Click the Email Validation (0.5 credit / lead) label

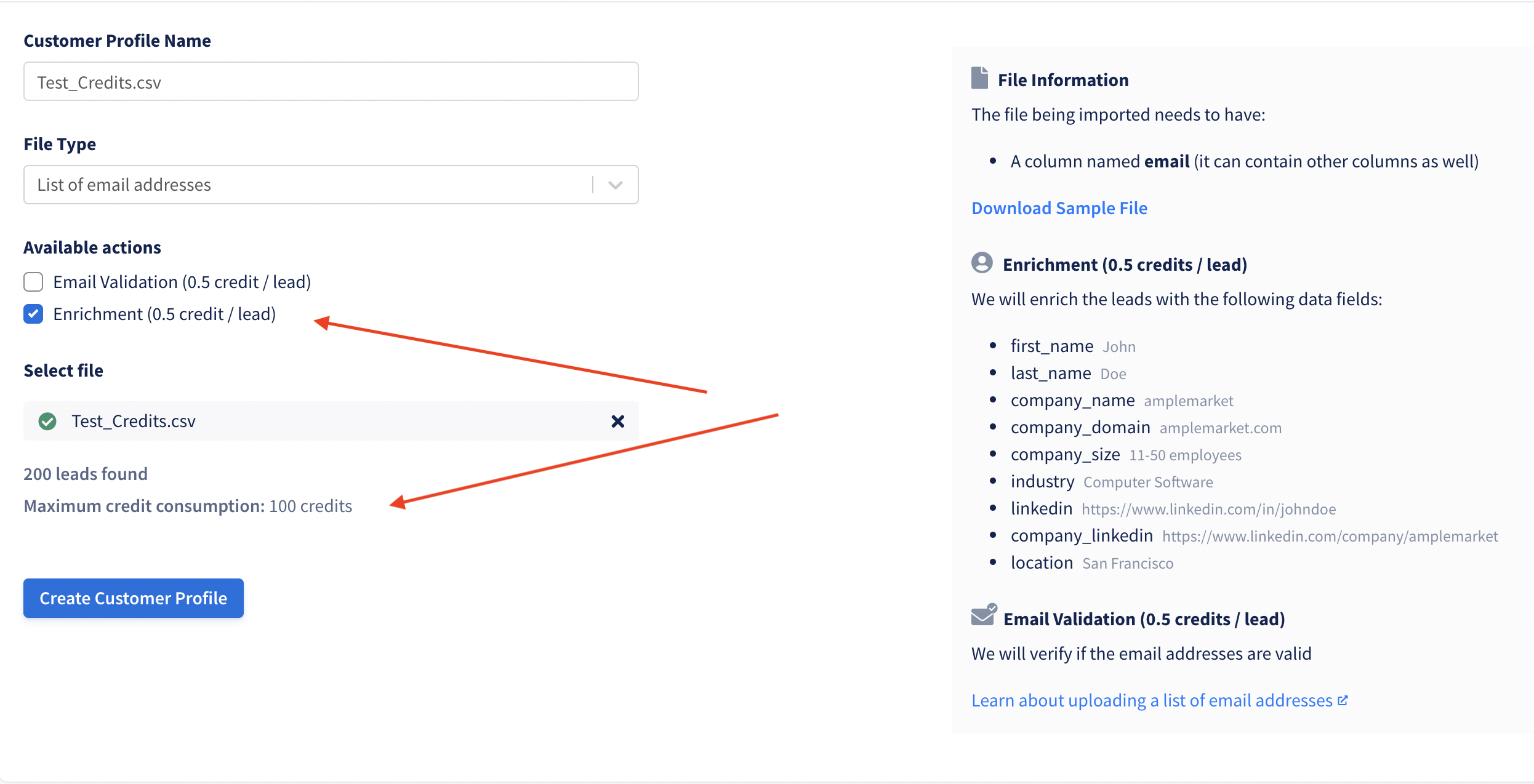[x=182, y=282]
